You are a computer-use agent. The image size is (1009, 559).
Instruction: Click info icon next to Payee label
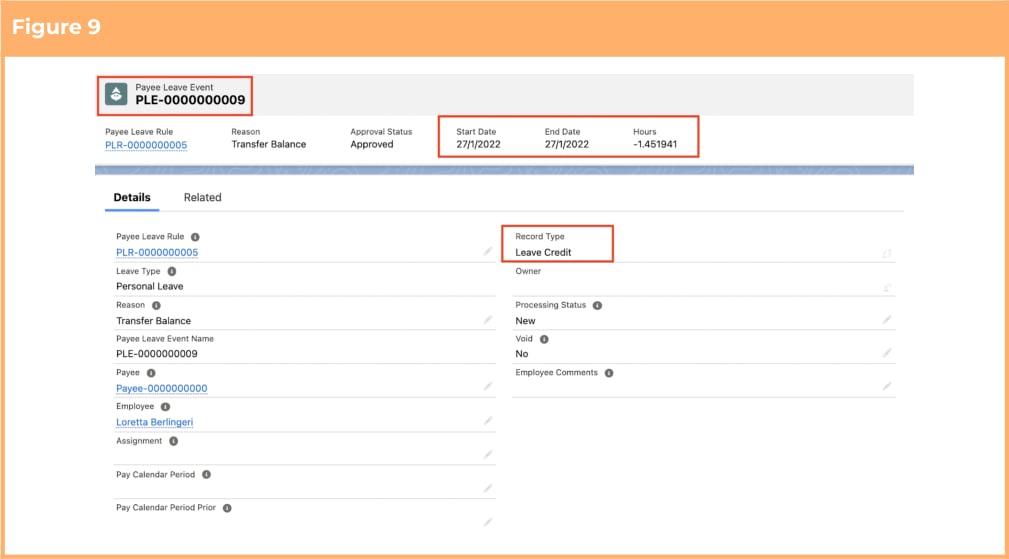[151, 373]
